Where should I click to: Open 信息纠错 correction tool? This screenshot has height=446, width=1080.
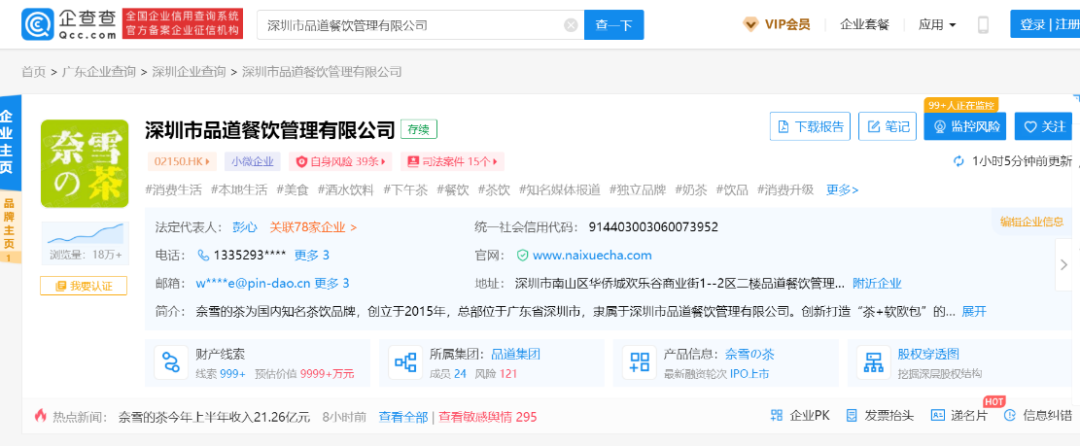pyautogui.click(x=1038, y=416)
